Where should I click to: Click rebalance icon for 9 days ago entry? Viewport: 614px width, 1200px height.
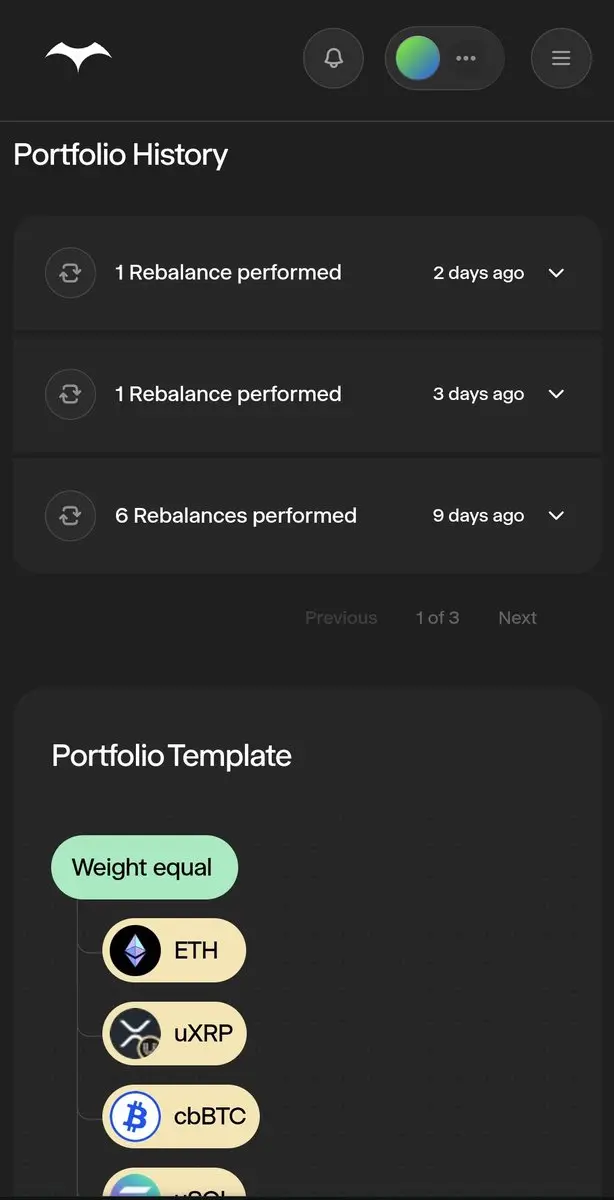[x=70, y=516]
